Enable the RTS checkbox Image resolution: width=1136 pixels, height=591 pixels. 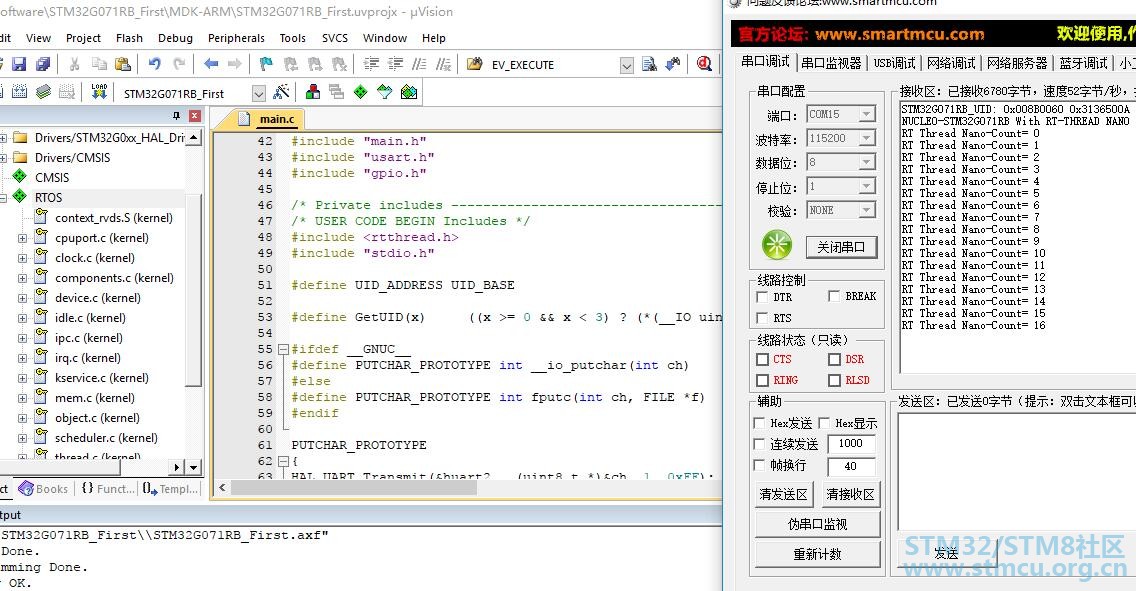click(762, 318)
